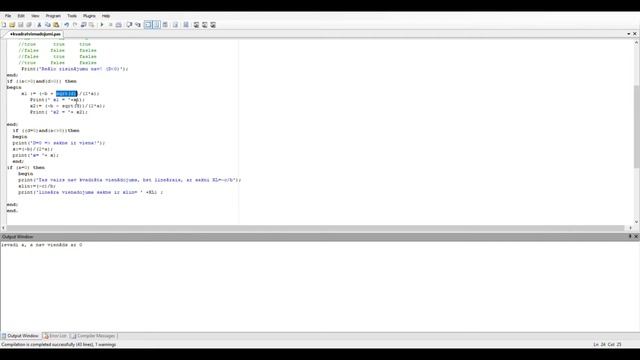Click the highlighted sqrt(d) selection
Image resolution: width=640 pixels, height=360 pixels.
click(x=66, y=94)
